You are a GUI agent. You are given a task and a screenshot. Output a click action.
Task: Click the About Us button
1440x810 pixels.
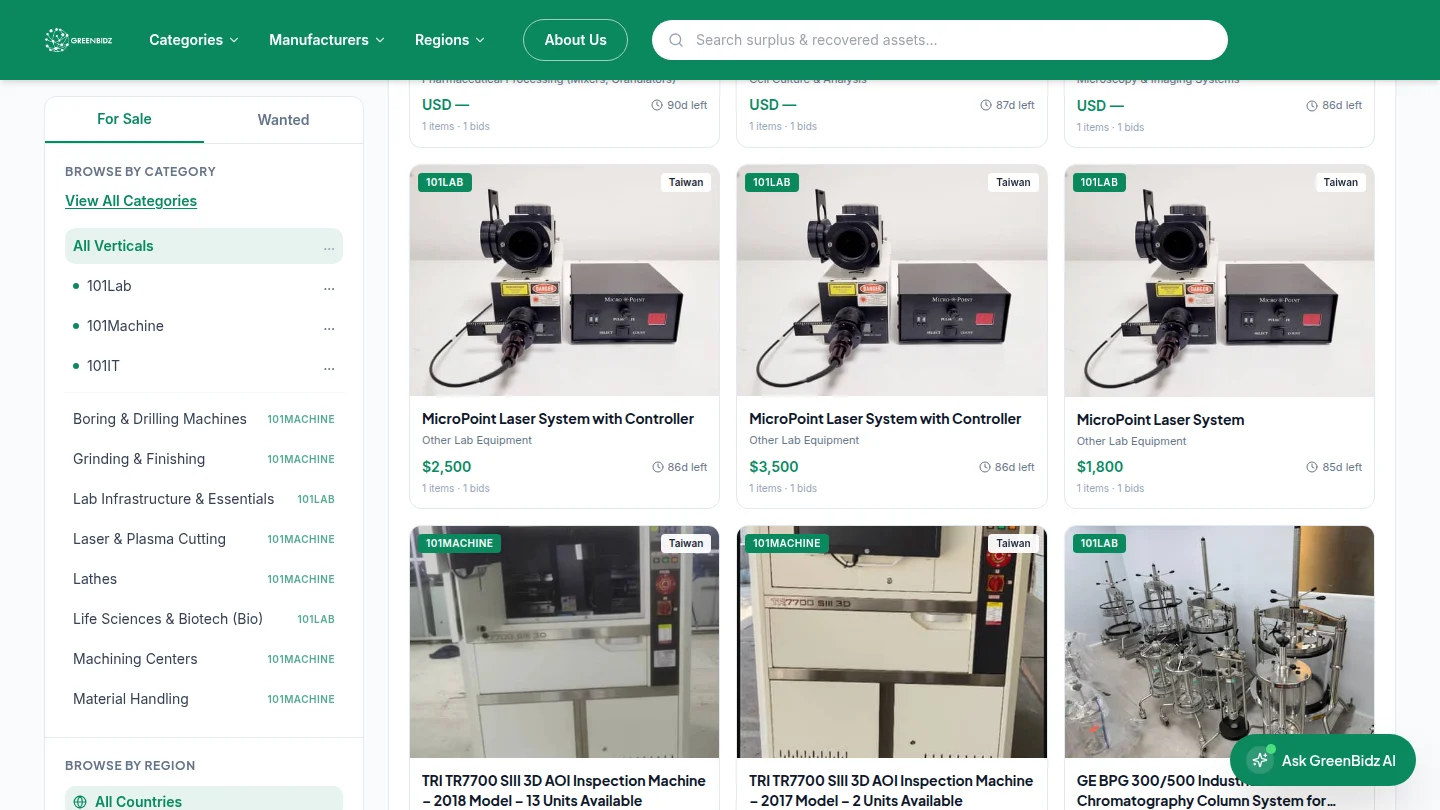[575, 40]
